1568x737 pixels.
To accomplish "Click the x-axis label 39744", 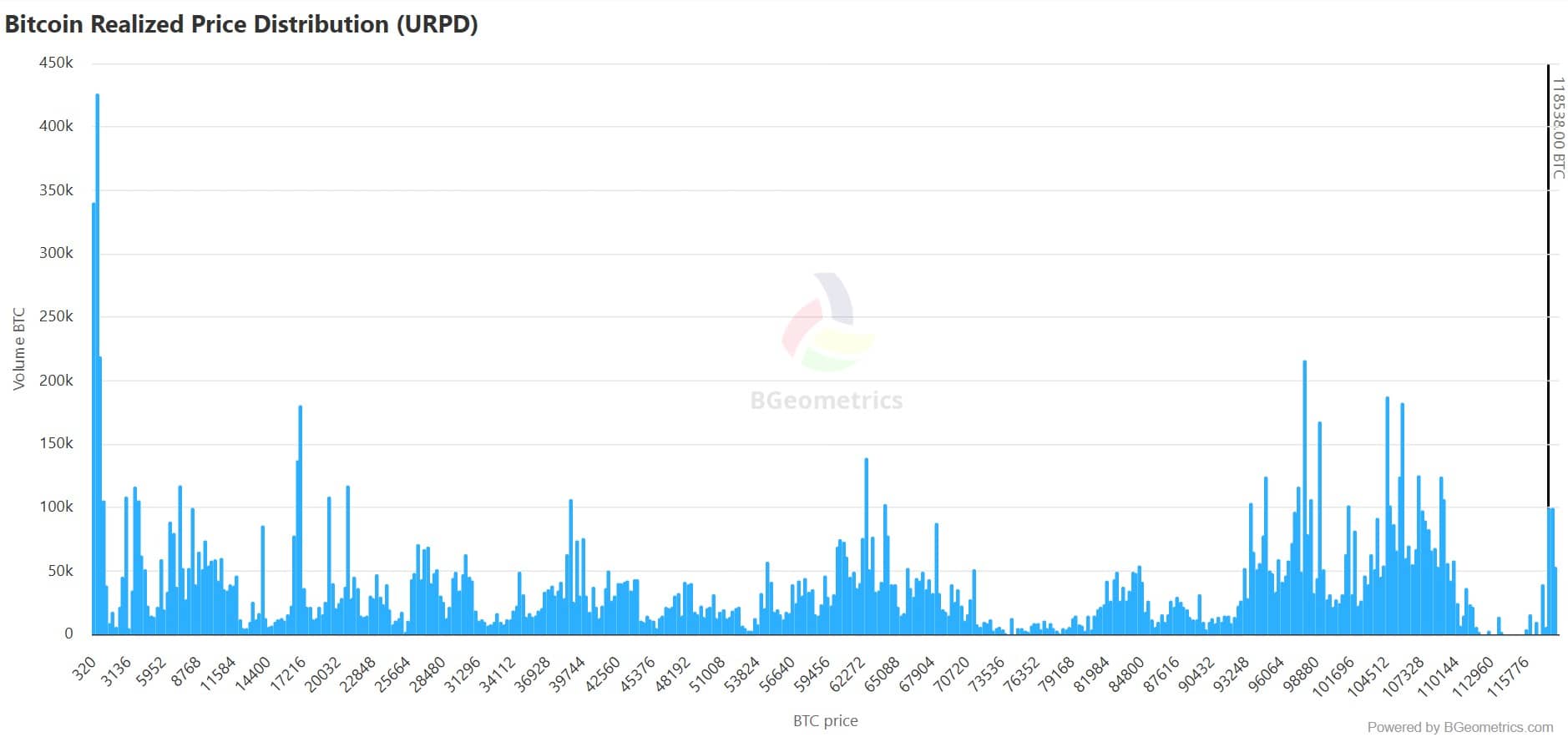I will pos(567,674).
